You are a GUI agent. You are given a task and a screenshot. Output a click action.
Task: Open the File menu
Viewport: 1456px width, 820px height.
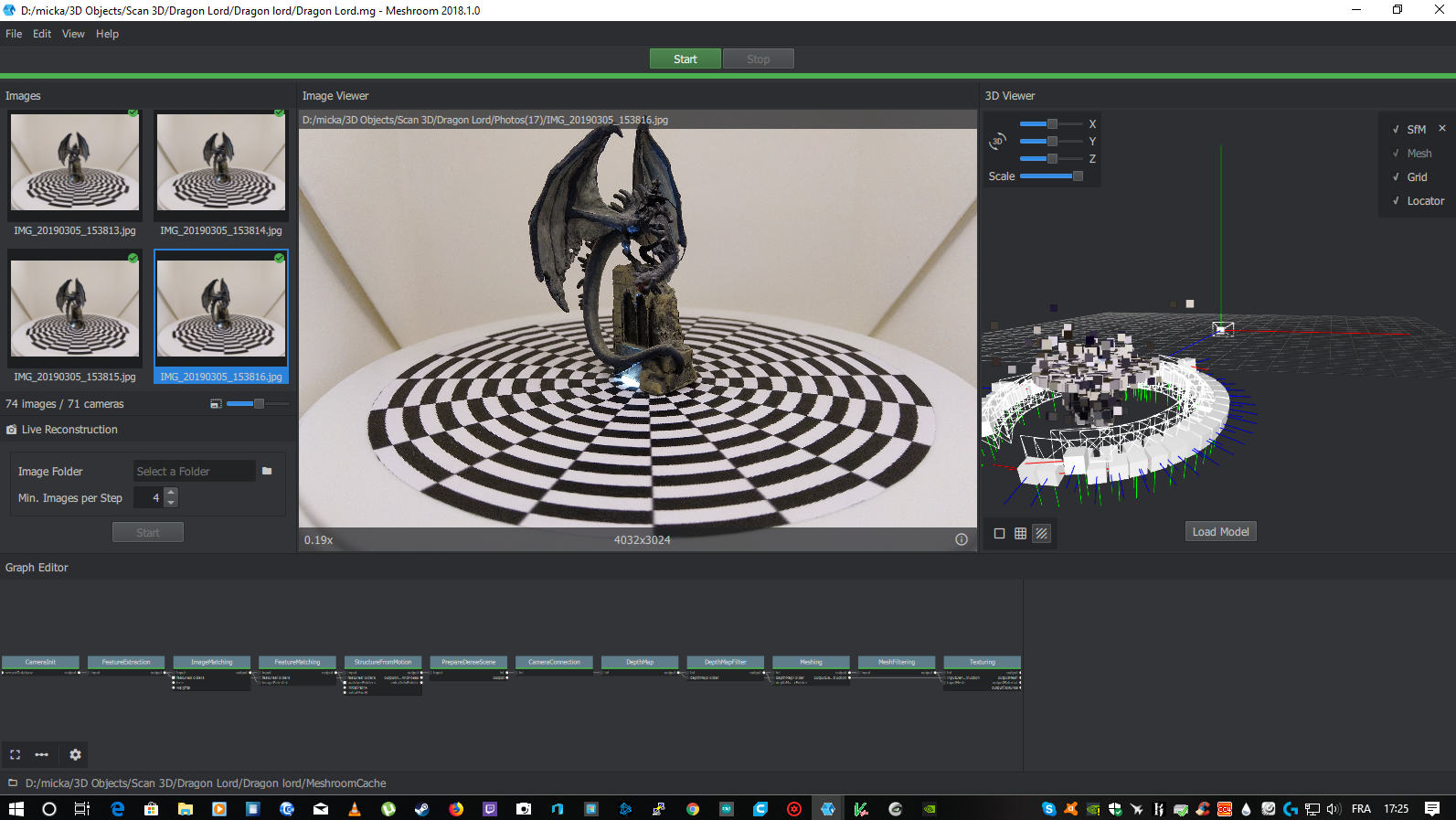(14, 34)
